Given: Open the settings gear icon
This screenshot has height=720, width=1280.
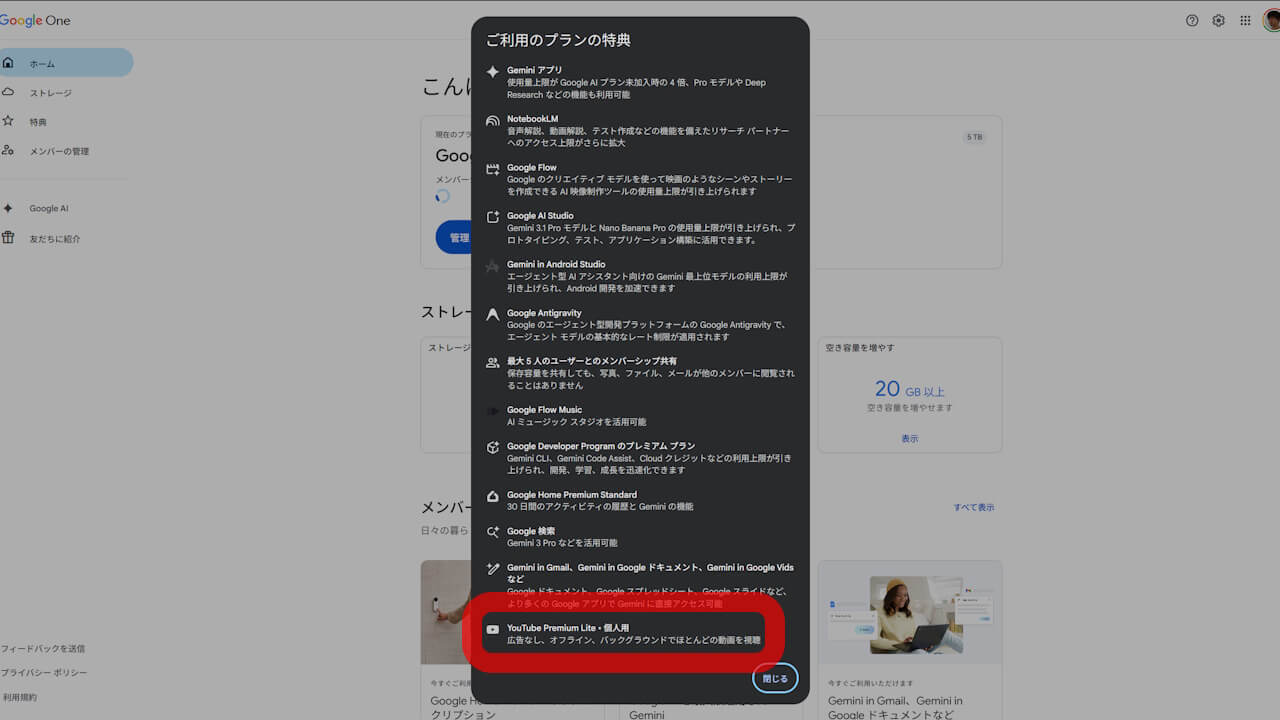Looking at the screenshot, I should coord(1218,20).
